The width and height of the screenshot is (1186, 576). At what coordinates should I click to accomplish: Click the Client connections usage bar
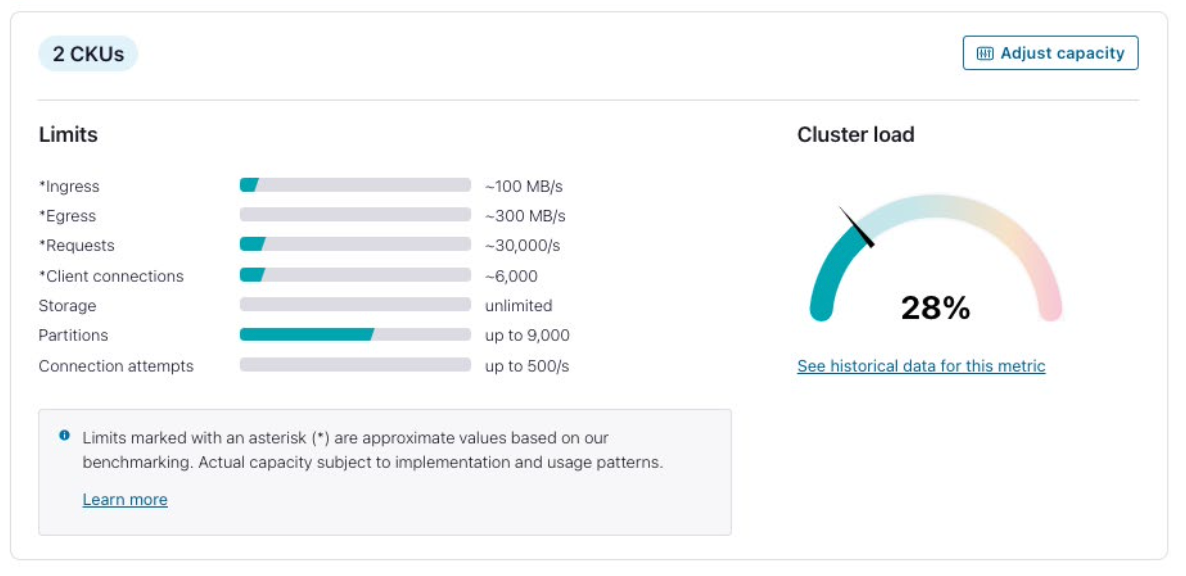(355, 275)
